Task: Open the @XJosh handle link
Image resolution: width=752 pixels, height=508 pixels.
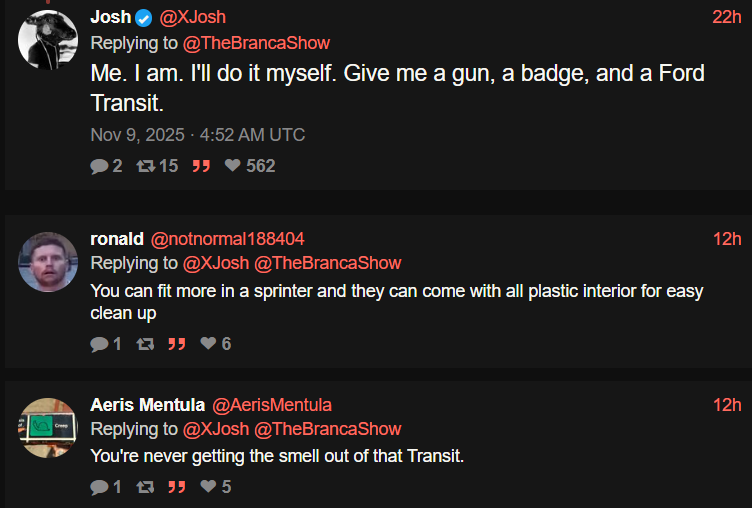Action: pos(193,17)
